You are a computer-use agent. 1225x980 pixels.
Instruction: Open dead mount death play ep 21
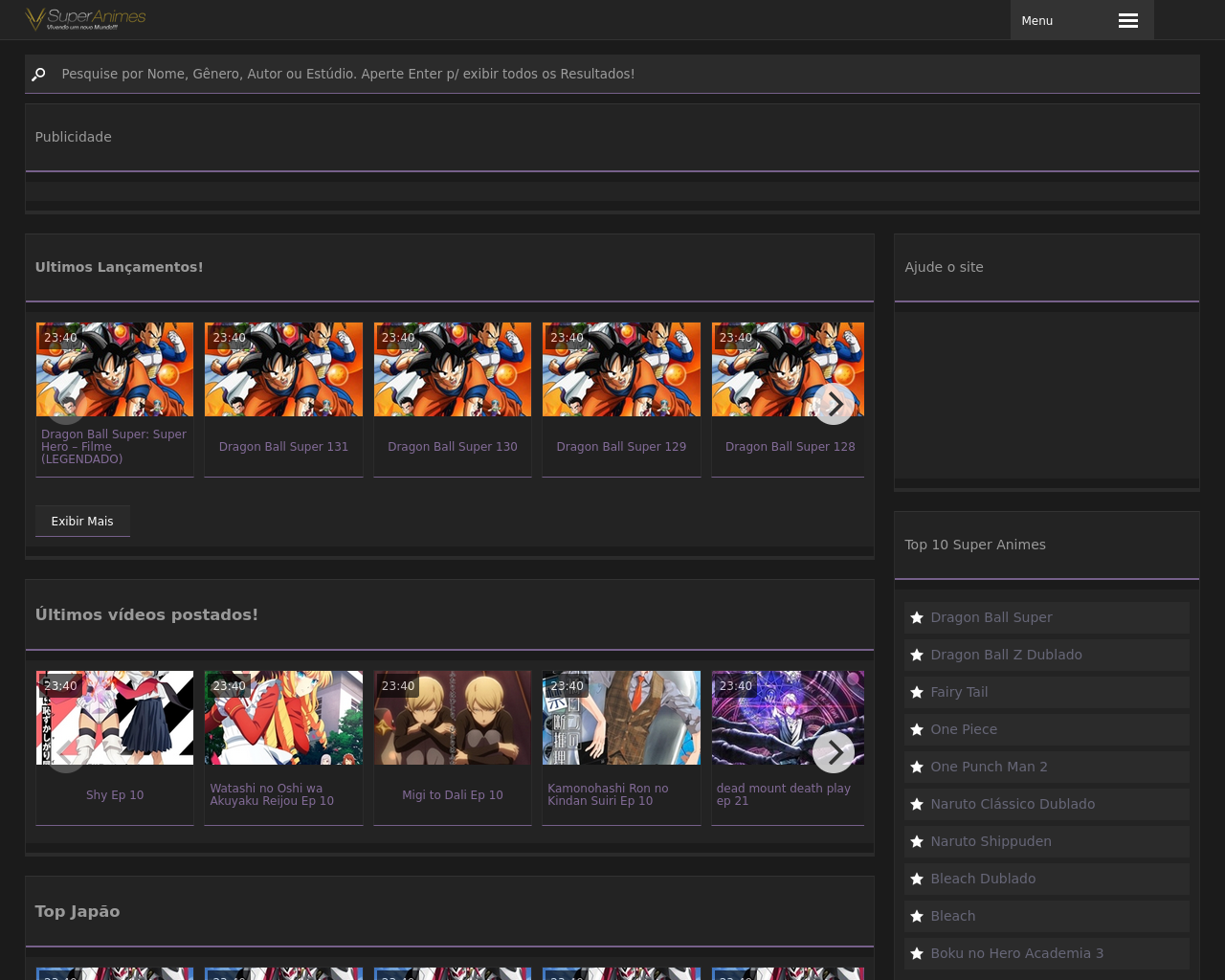(x=783, y=794)
